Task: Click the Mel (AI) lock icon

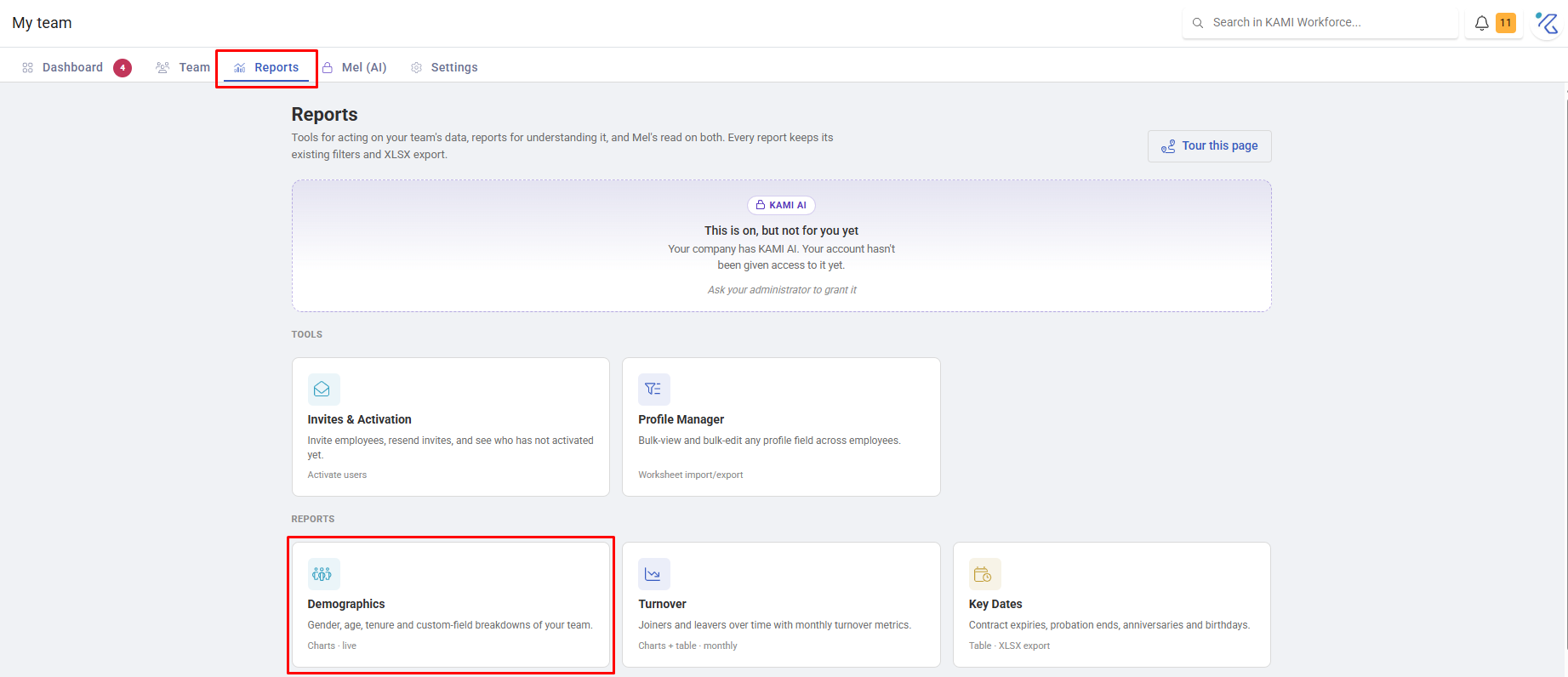Action: click(x=328, y=68)
